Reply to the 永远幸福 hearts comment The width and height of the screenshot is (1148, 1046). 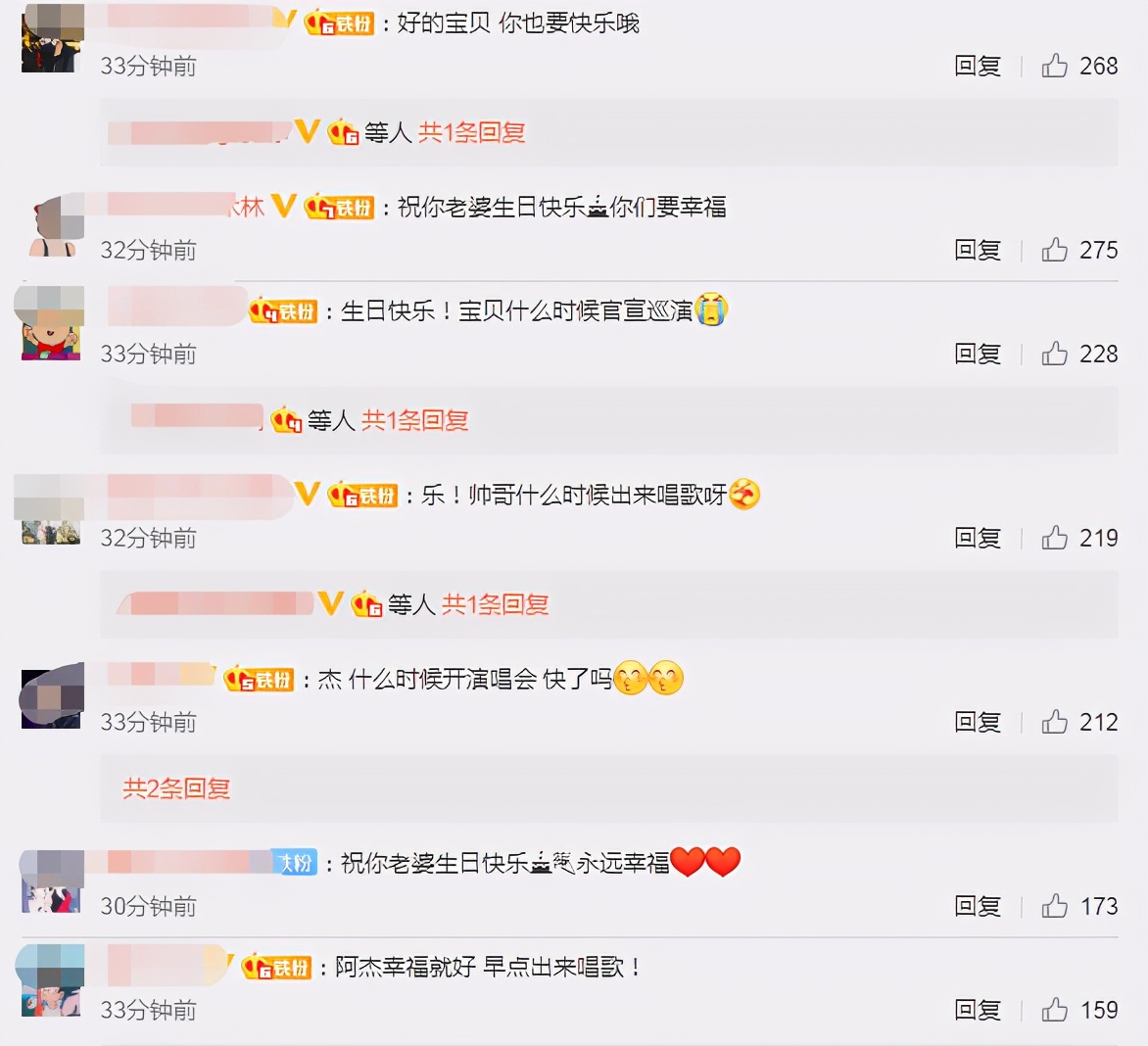point(978,906)
